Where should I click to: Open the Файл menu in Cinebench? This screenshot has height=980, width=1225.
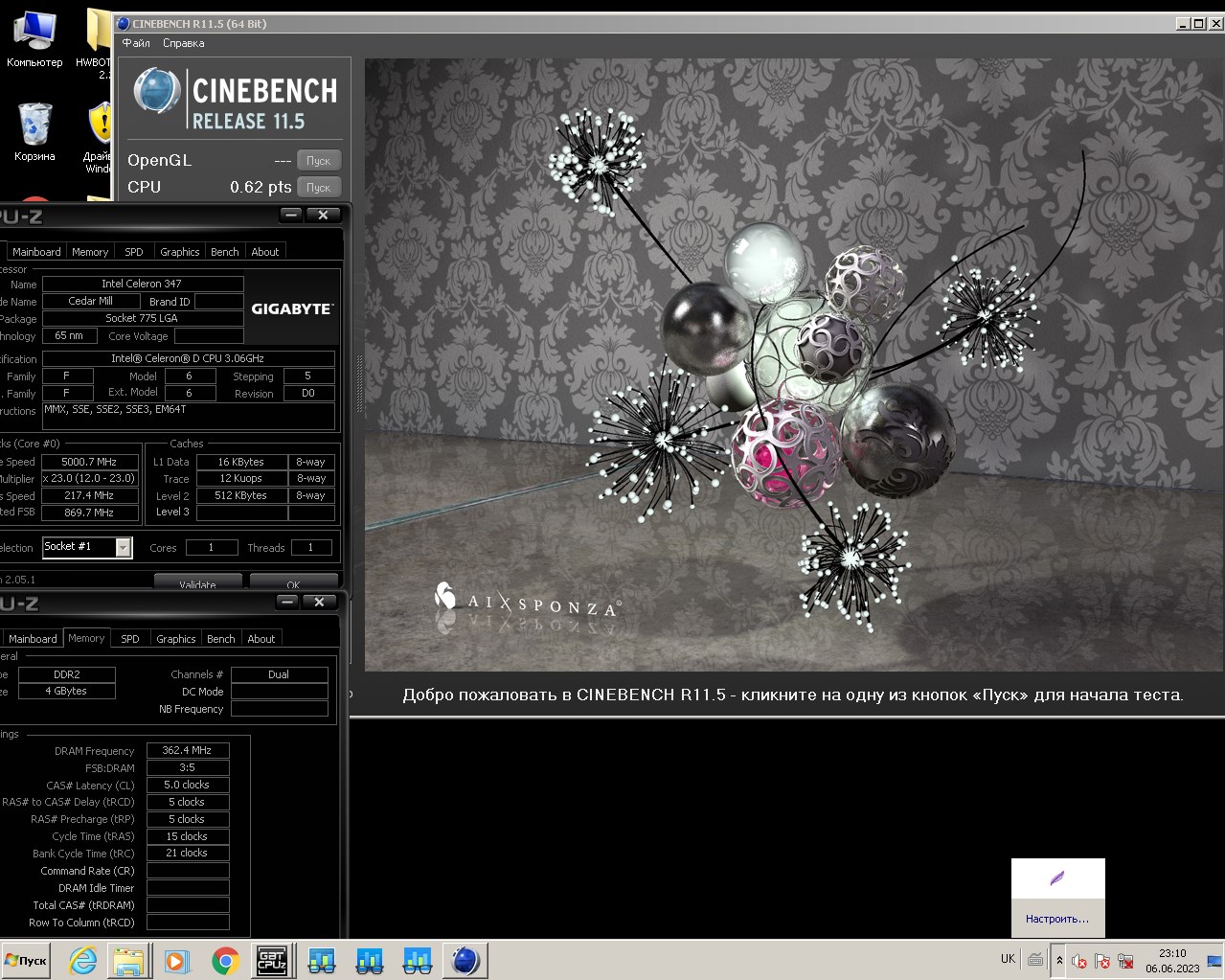pos(136,43)
